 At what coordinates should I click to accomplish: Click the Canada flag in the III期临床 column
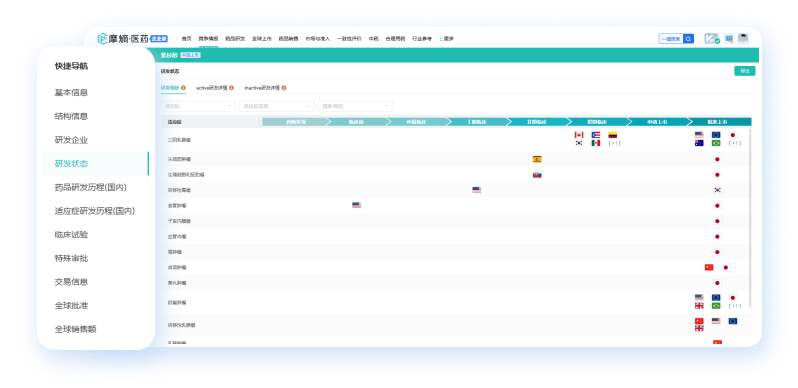tap(579, 135)
